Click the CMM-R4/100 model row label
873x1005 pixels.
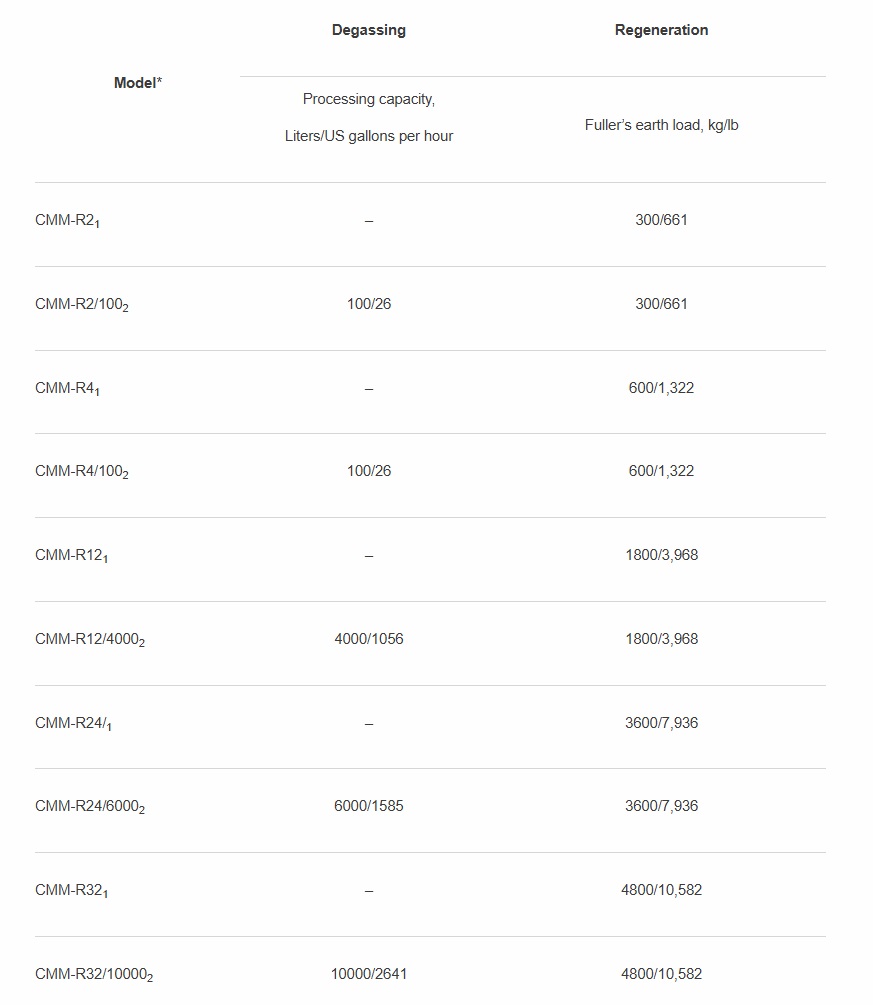point(81,472)
